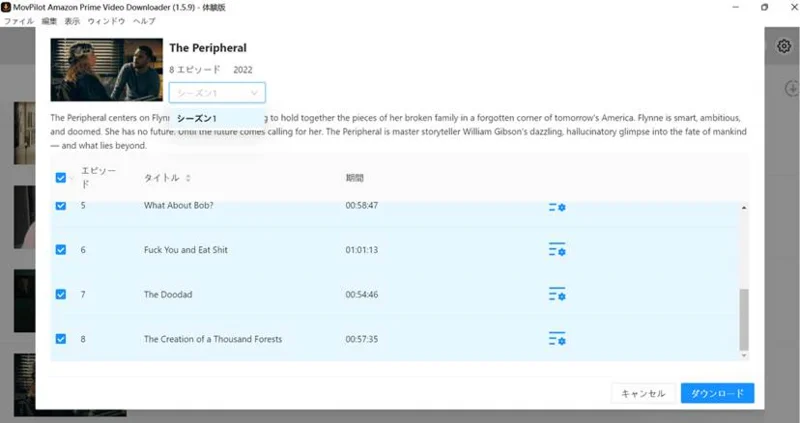Screen dimensions: 800x423
Task: Open the ファイル menu
Action: click(19, 21)
